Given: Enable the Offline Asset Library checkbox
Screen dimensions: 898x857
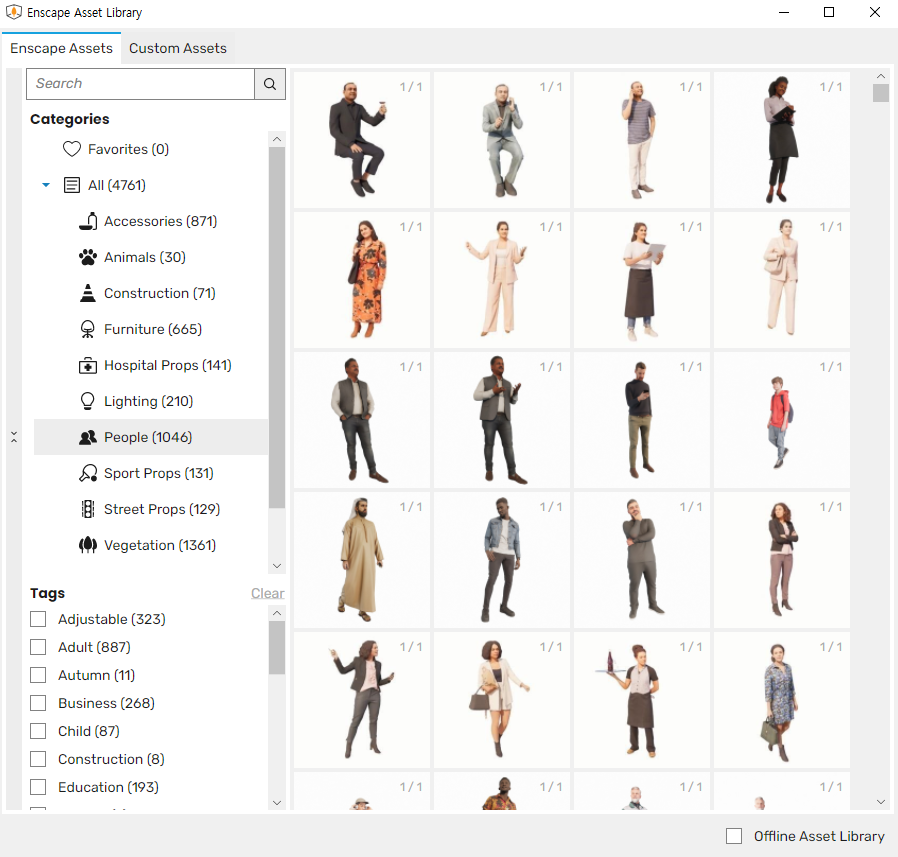Looking at the screenshot, I should [x=734, y=836].
